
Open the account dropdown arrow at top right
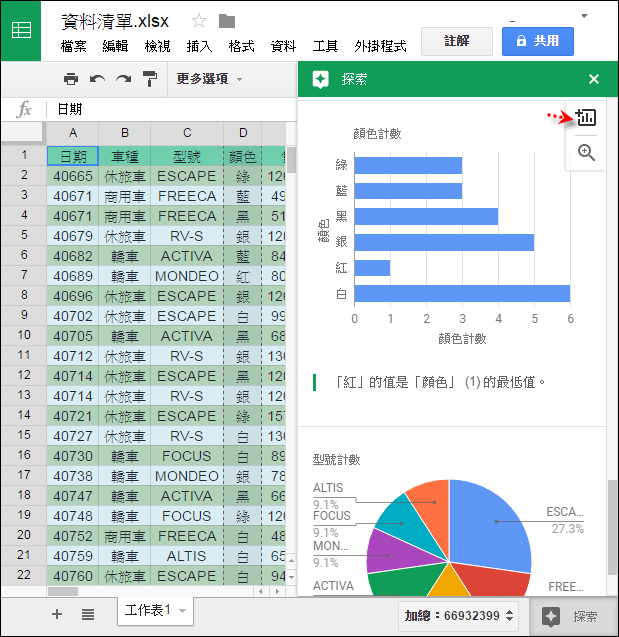pyautogui.click(x=584, y=16)
